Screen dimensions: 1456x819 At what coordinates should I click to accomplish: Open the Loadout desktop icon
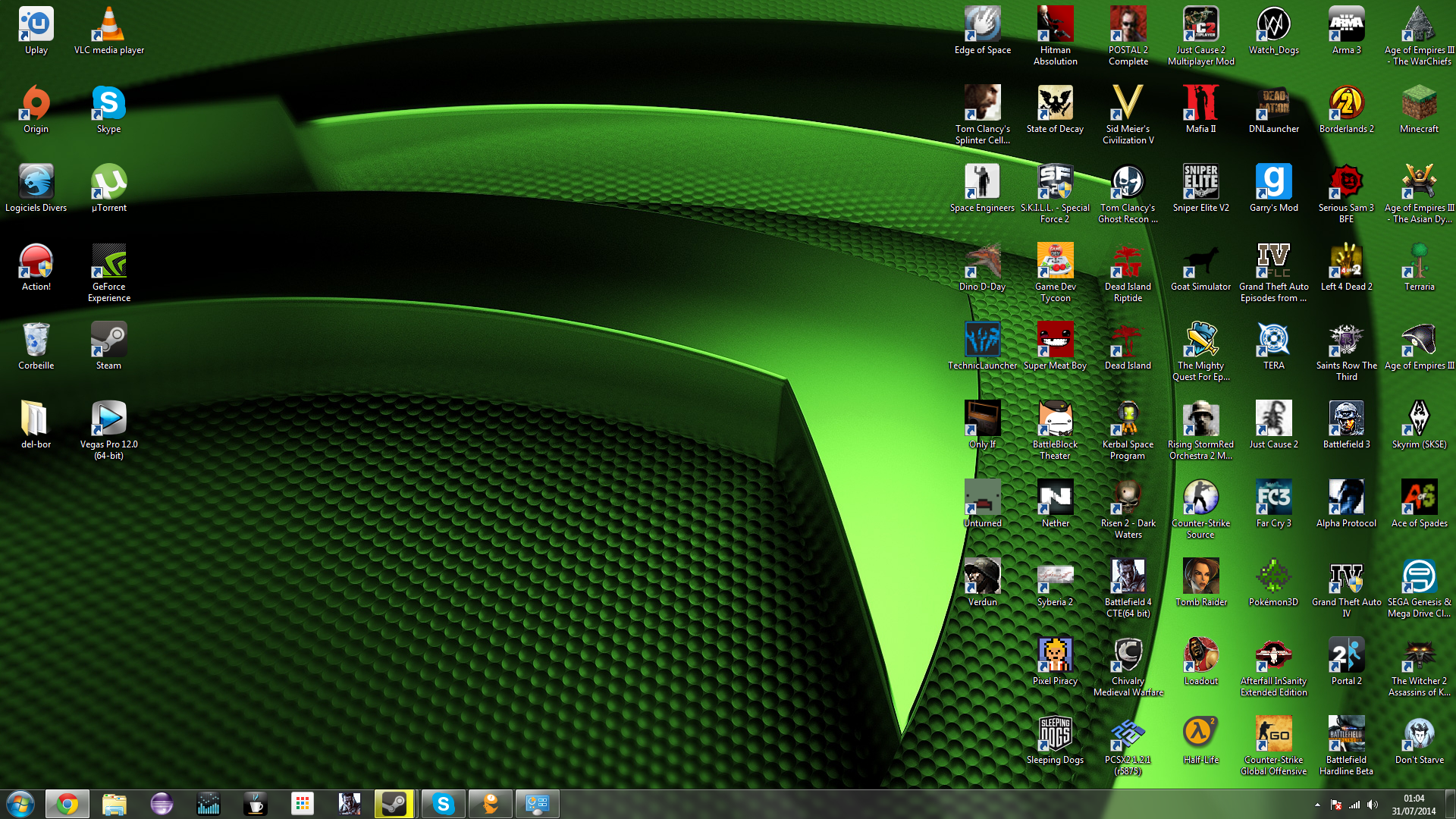pyautogui.click(x=1200, y=662)
